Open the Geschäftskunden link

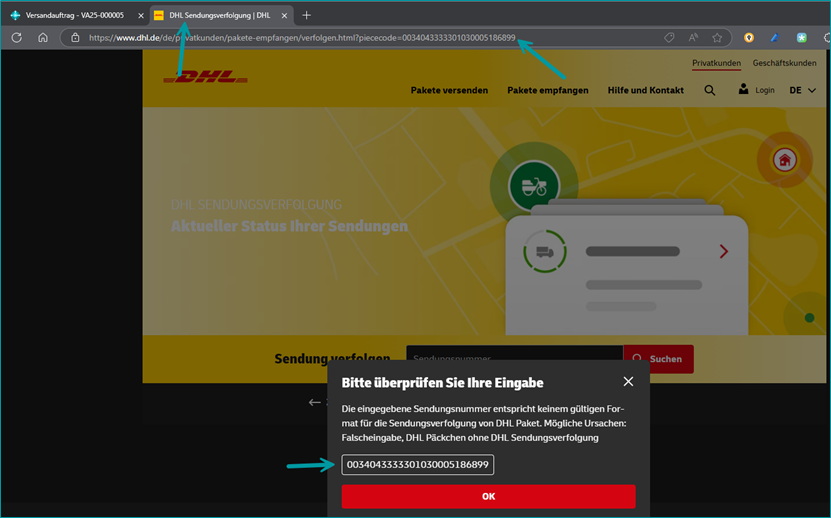tap(784, 63)
